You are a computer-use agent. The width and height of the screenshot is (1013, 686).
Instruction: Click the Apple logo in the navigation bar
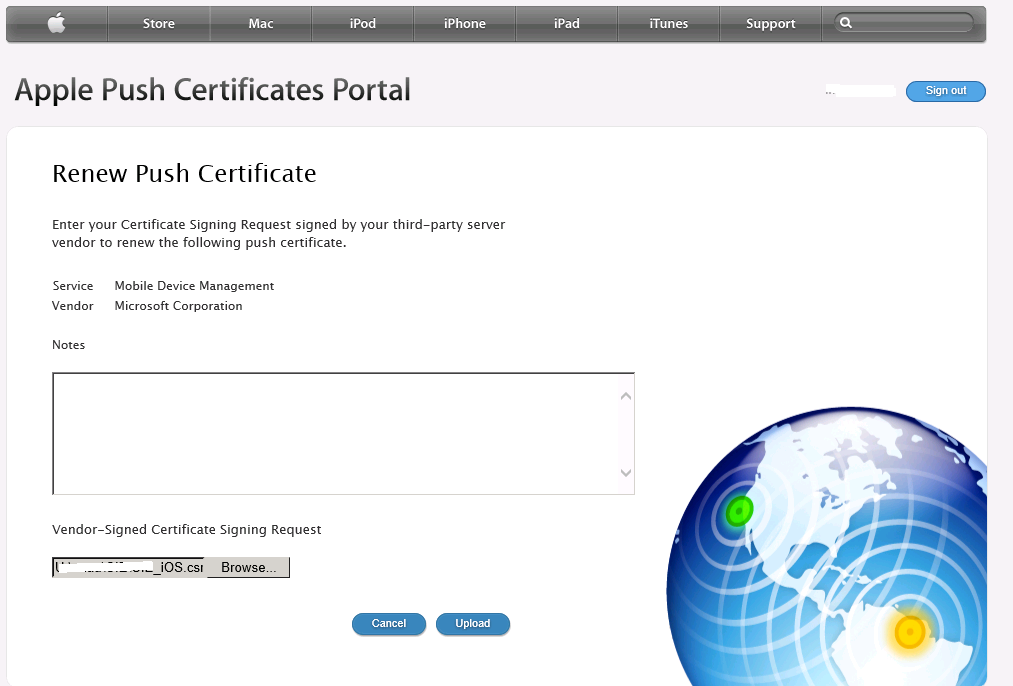coord(56,23)
